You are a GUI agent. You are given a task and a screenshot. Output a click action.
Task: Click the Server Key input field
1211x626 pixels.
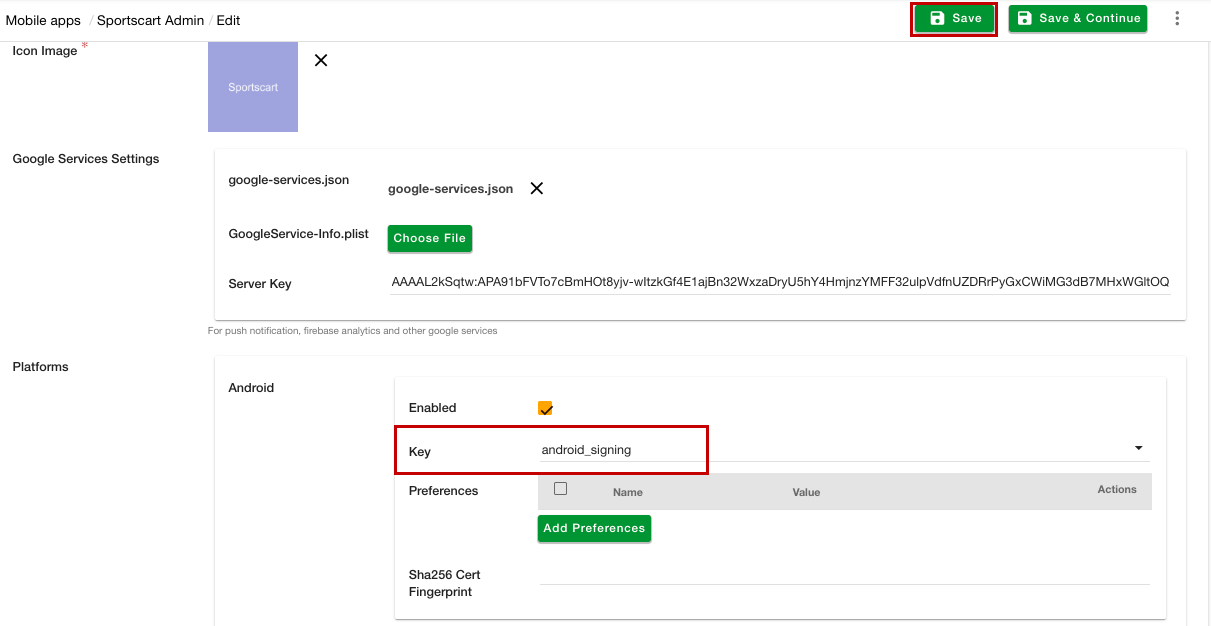click(x=780, y=282)
